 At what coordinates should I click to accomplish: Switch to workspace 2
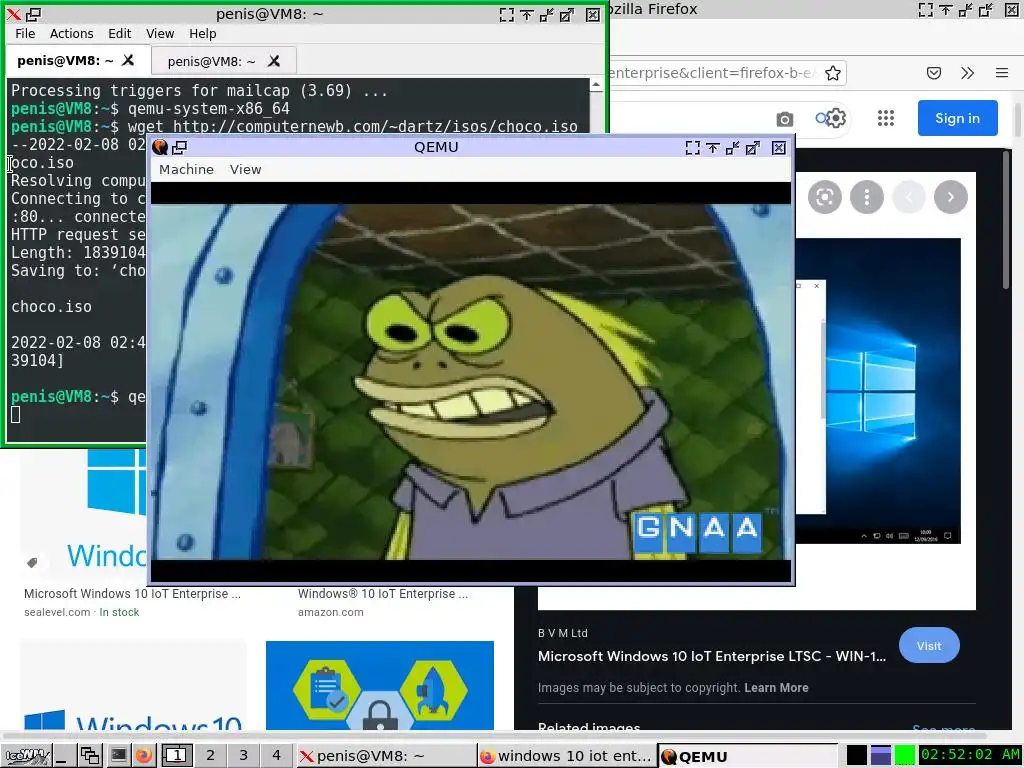pyautogui.click(x=210, y=756)
